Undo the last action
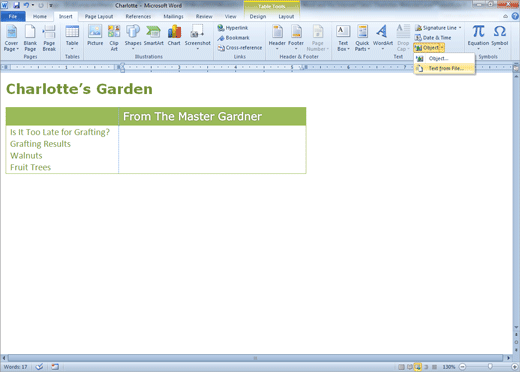The width and height of the screenshot is (520, 372). click(x=26, y=5)
